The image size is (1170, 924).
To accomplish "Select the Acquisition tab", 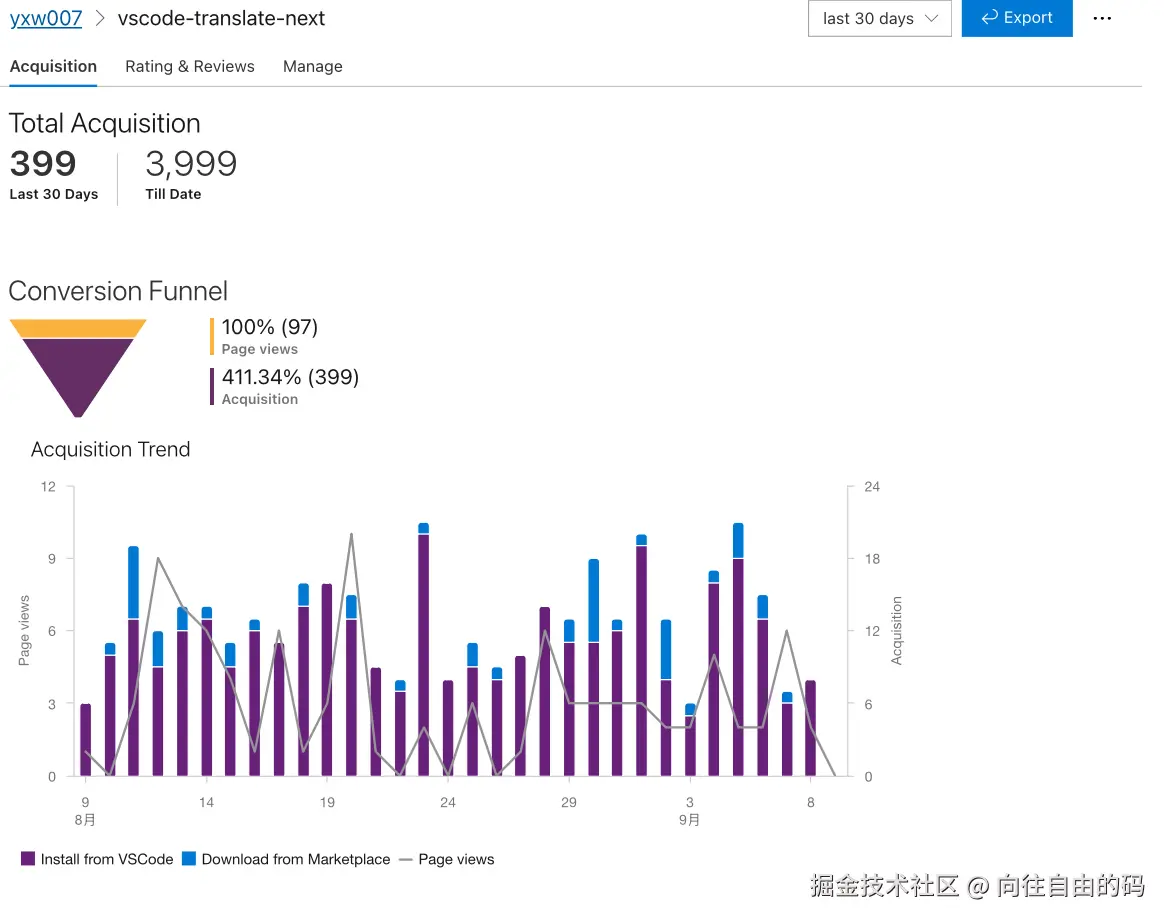I will (53, 66).
